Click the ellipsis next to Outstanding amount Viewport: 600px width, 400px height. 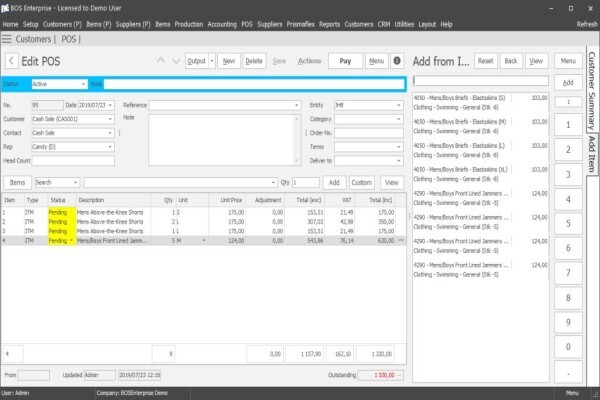click(399, 375)
